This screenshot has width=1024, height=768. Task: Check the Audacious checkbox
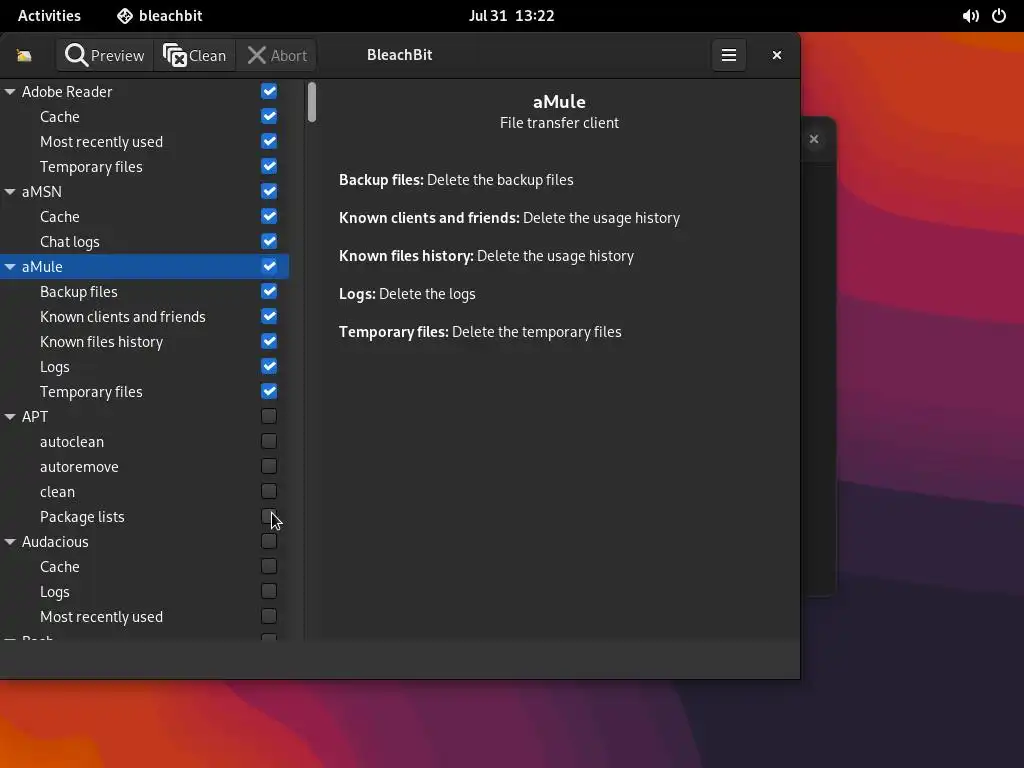(269, 541)
